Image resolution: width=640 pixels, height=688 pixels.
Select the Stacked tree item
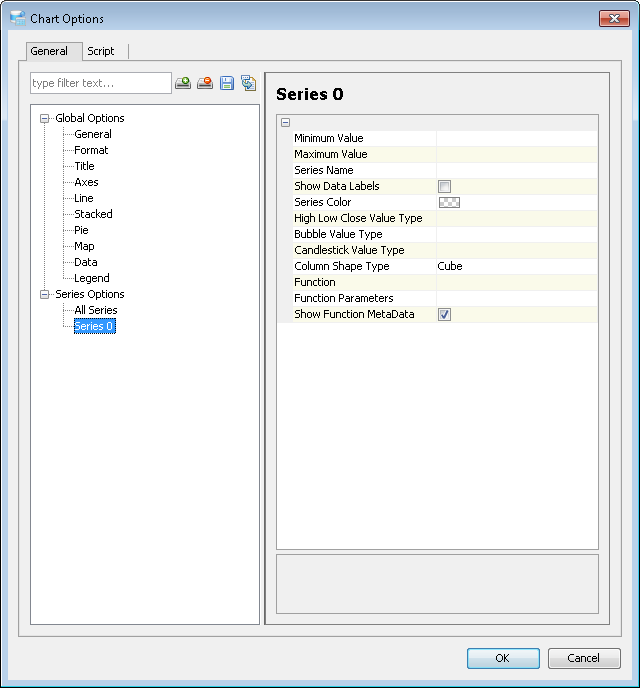93,215
